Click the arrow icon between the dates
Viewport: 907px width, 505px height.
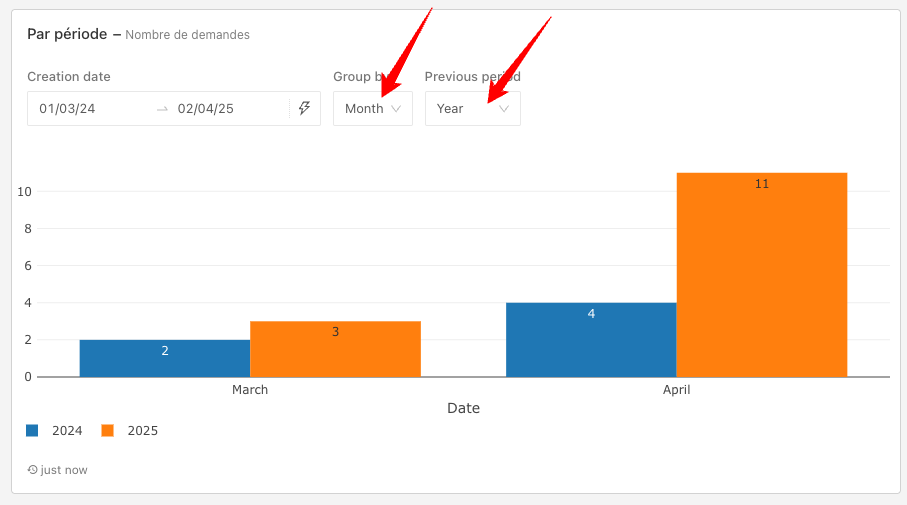pos(163,109)
